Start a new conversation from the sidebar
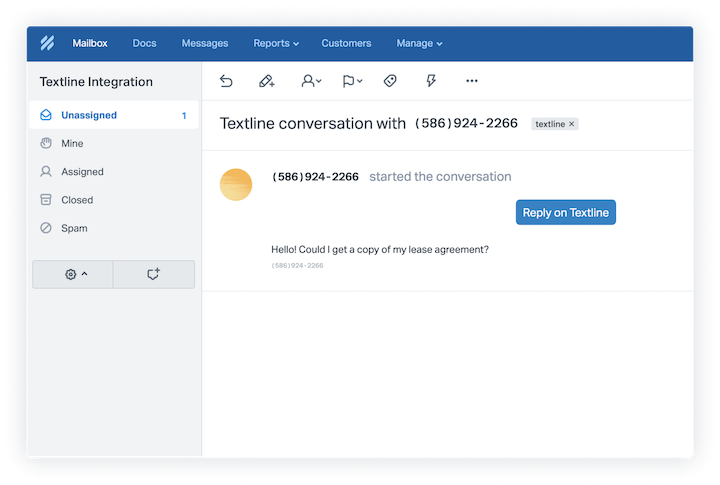 154,274
